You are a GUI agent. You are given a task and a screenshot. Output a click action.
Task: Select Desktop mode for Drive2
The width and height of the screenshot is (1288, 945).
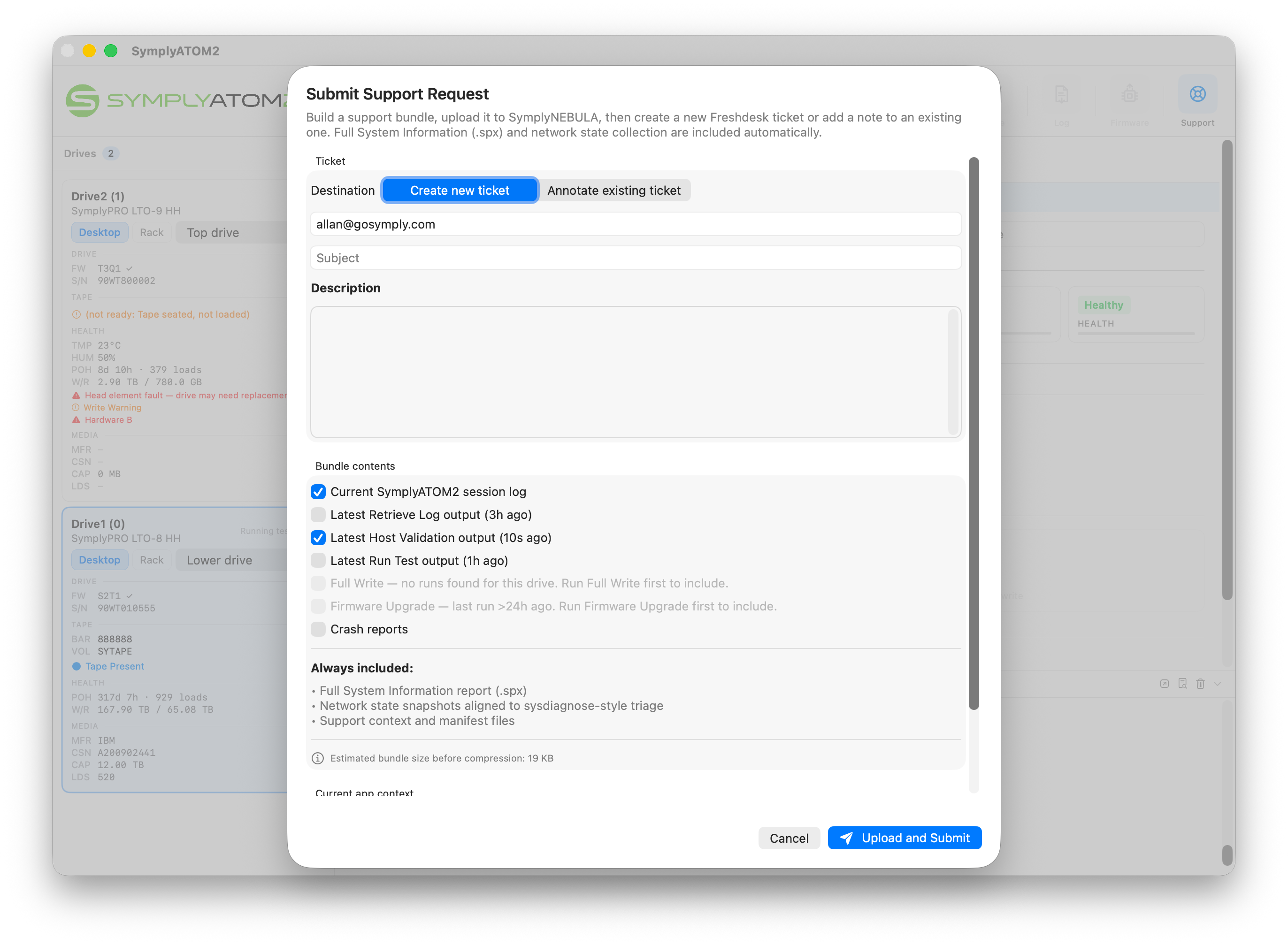point(100,232)
